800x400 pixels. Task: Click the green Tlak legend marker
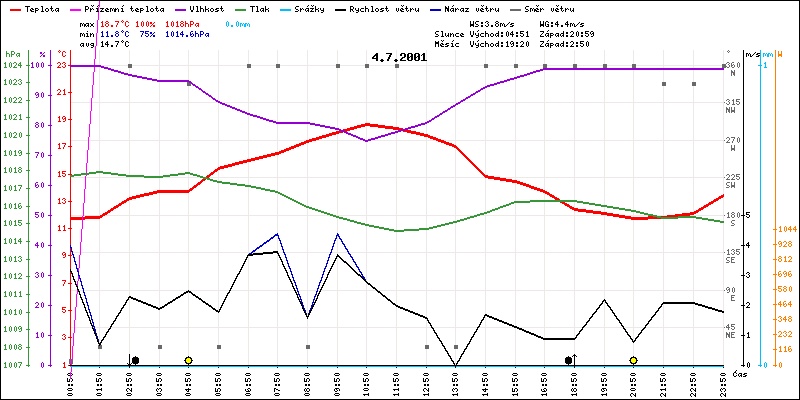coord(256,7)
